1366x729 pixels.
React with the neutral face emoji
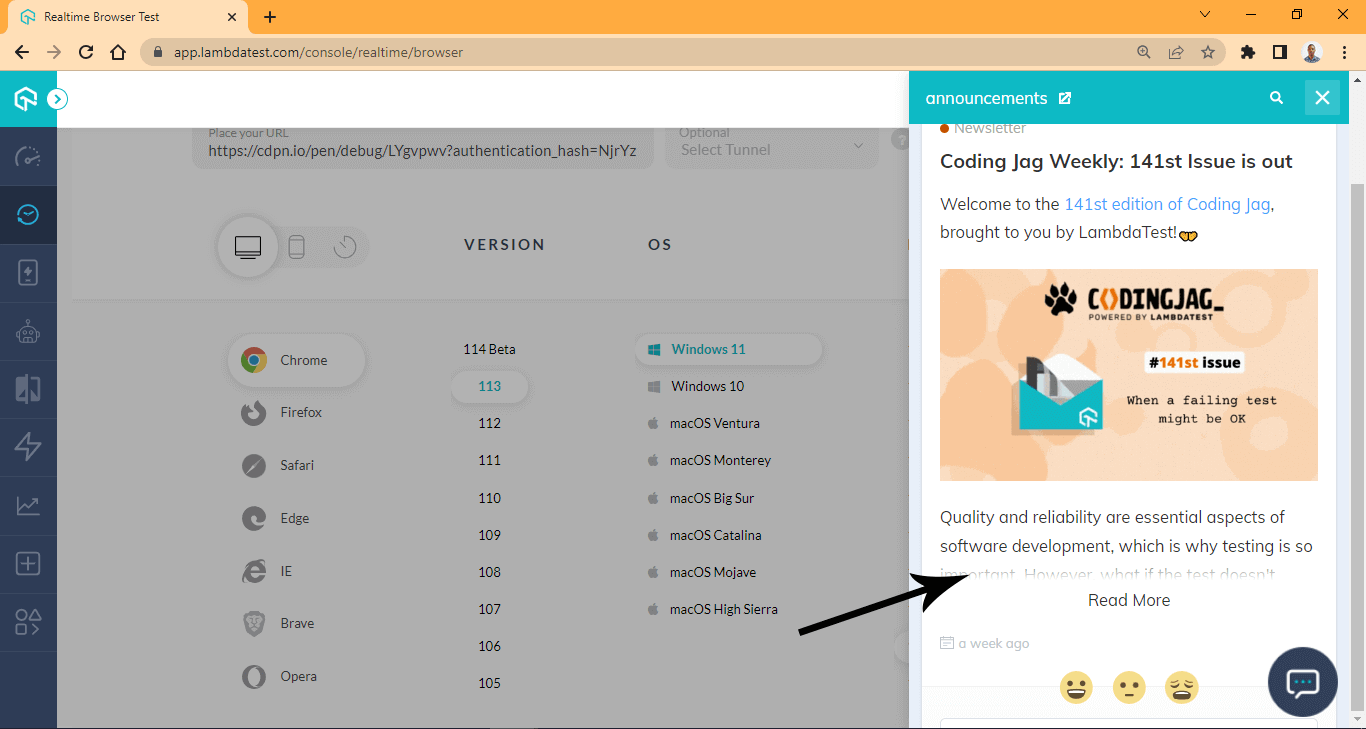click(1129, 687)
